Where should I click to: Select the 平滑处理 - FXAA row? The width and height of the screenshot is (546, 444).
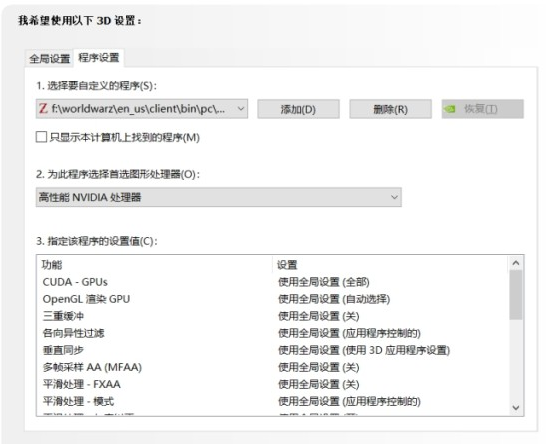coord(272,384)
